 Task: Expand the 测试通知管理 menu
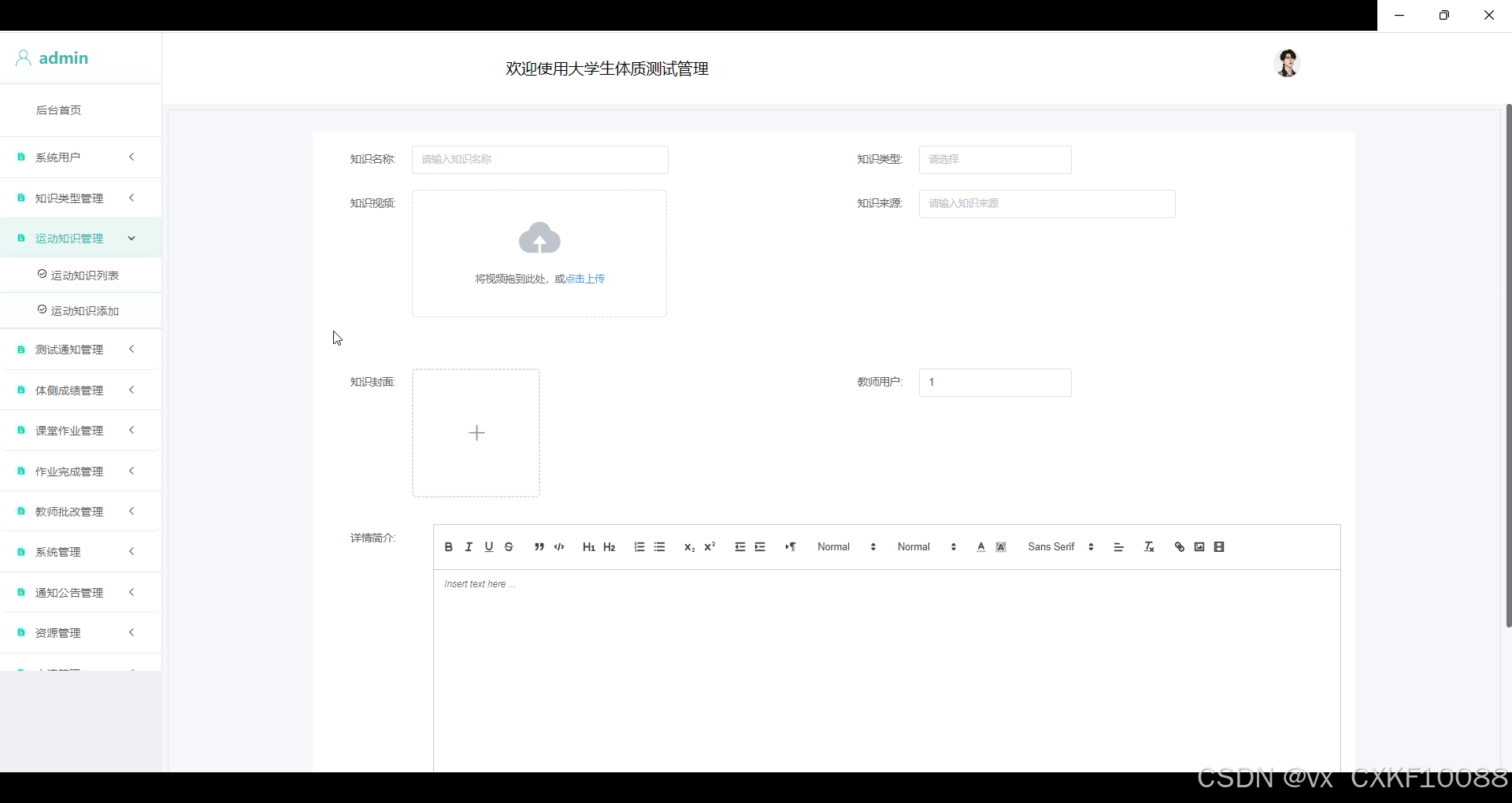tap(80, 350)
